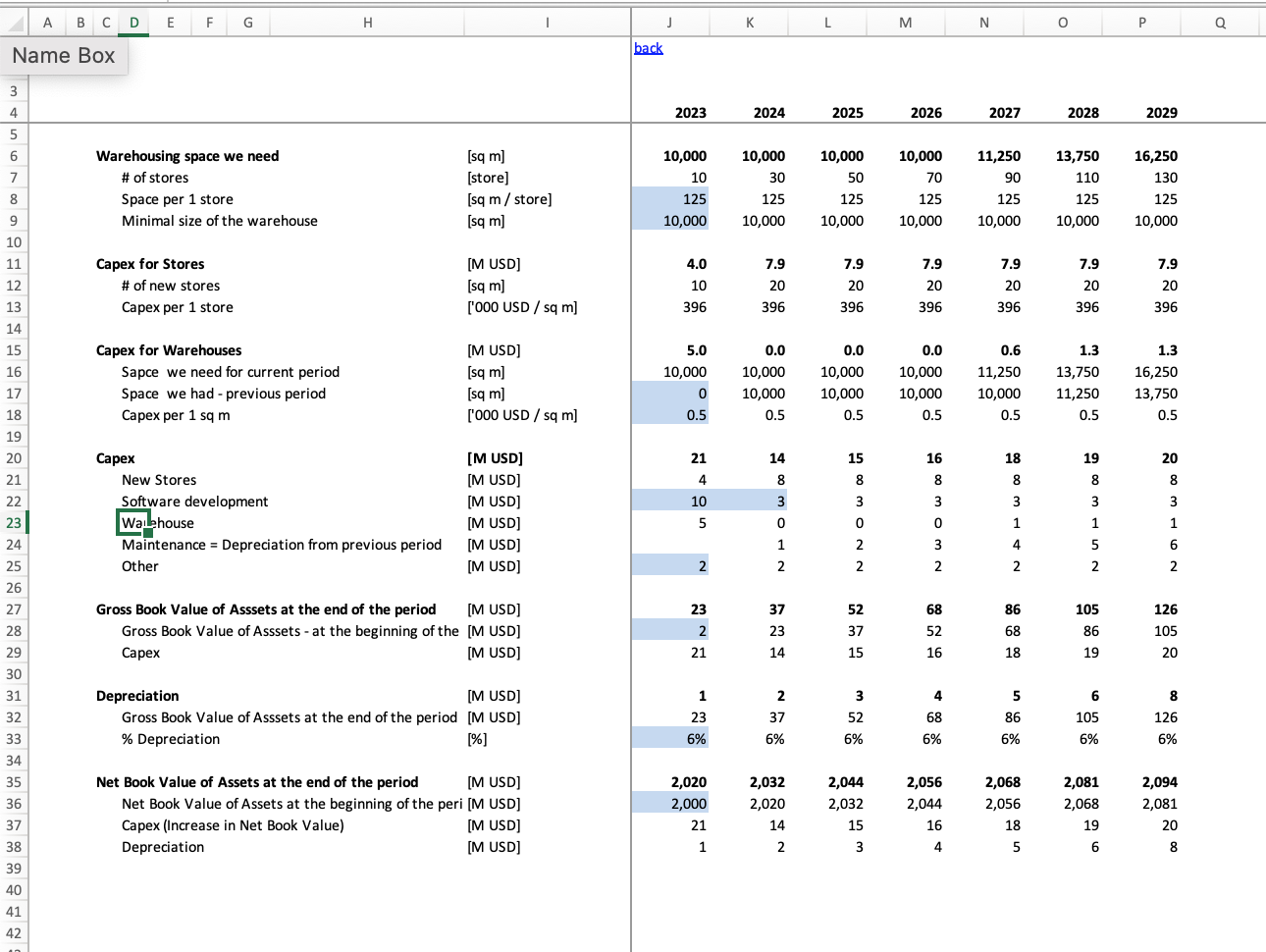This screenshot has width=1266, height=952.
Task: Select column H header
Action: coord(367,23)
